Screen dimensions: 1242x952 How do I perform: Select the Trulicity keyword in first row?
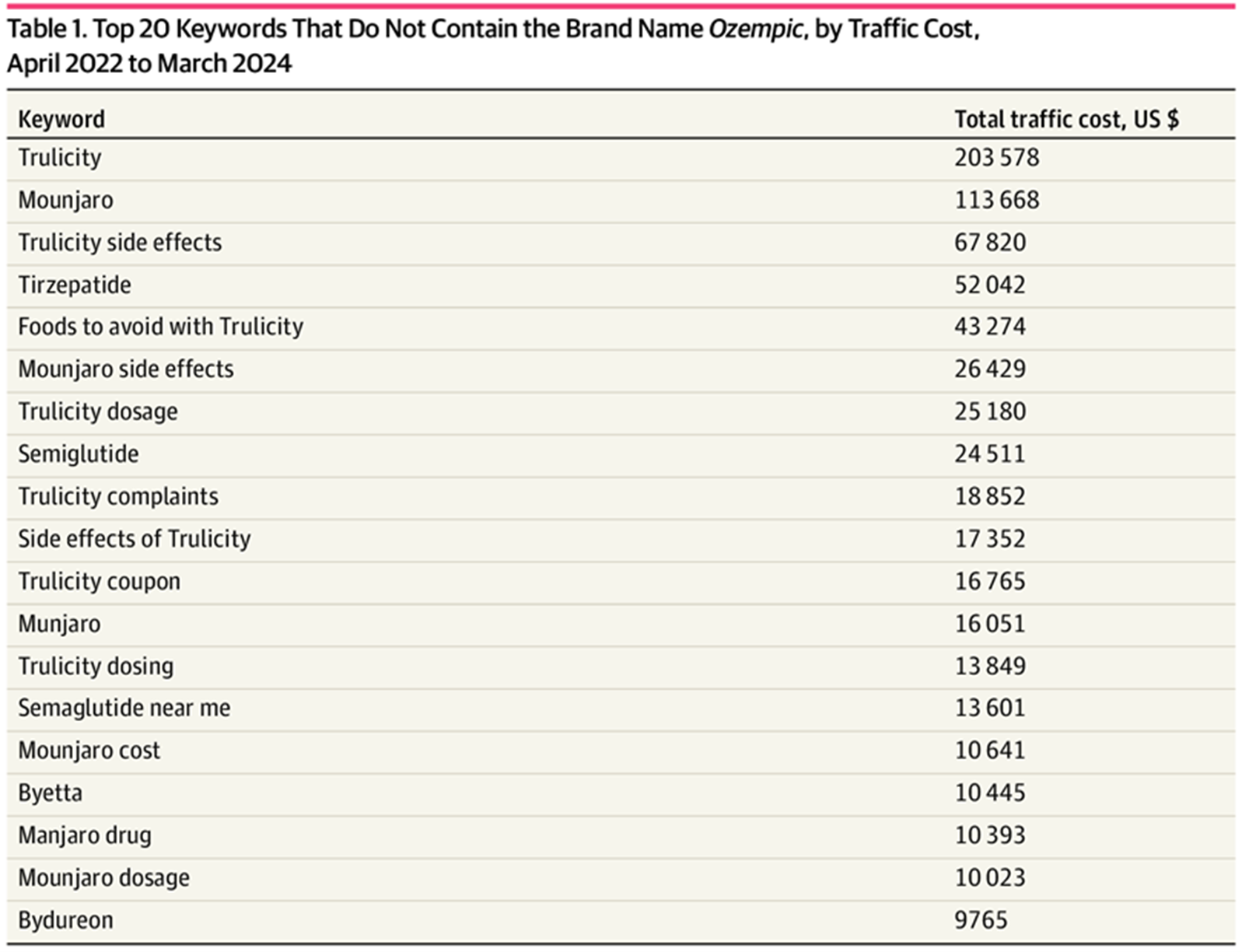(x=60, y=158)
